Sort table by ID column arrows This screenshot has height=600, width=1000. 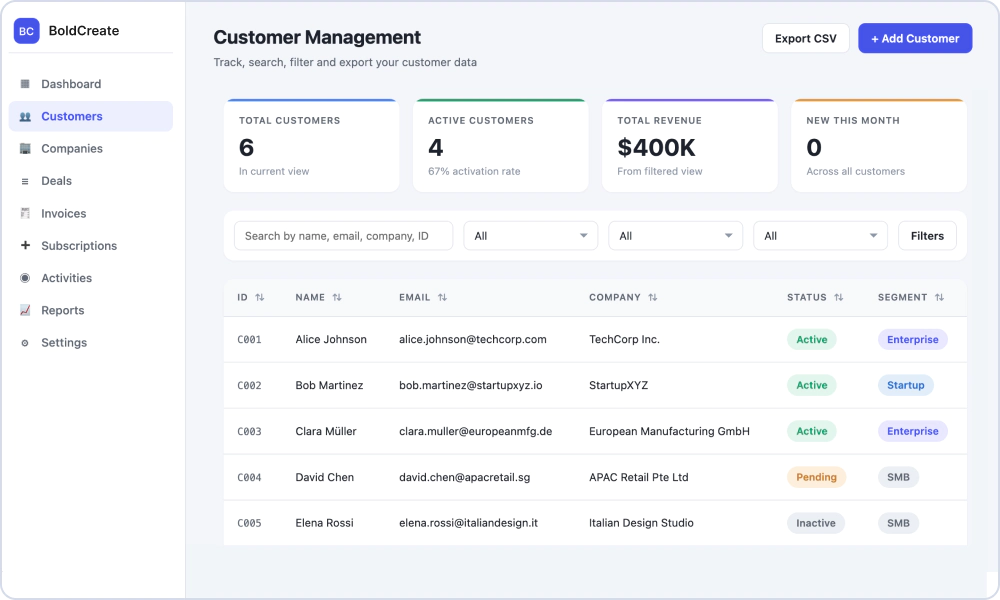pyautogui.click(x=260, y=297)
